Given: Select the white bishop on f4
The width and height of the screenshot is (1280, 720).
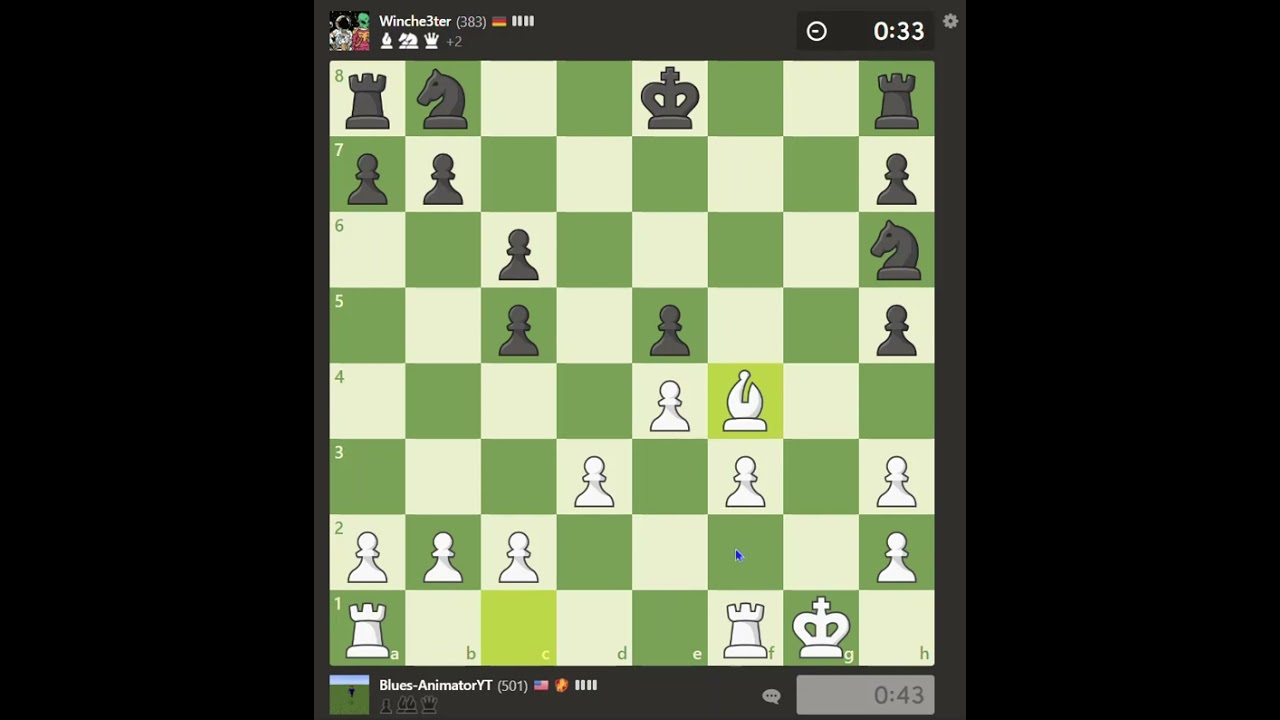Looking at the screenshot, I should tap(745, 401).
